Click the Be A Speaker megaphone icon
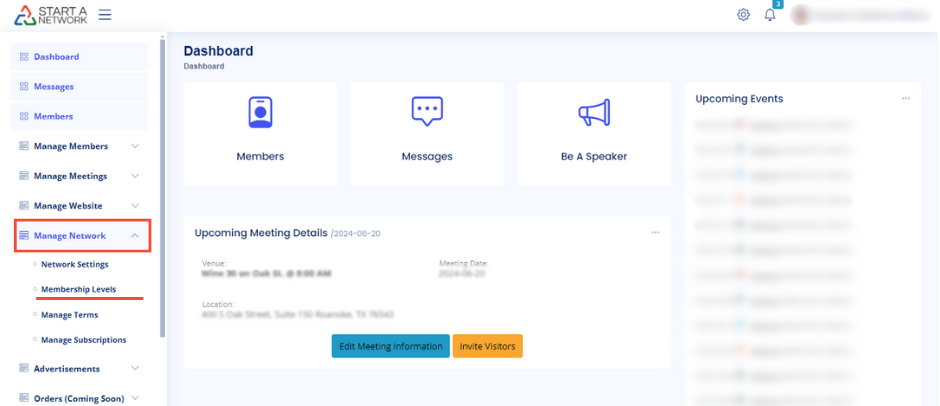 click(593, 113)
